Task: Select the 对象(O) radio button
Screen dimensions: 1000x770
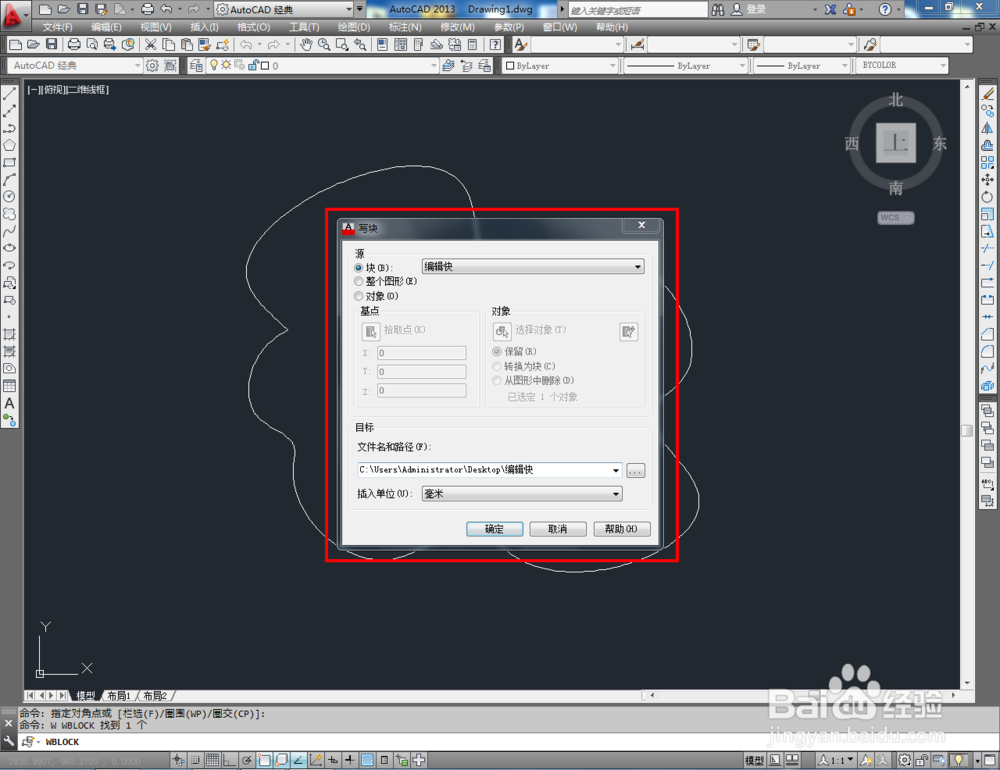Action: pos(358,296)
